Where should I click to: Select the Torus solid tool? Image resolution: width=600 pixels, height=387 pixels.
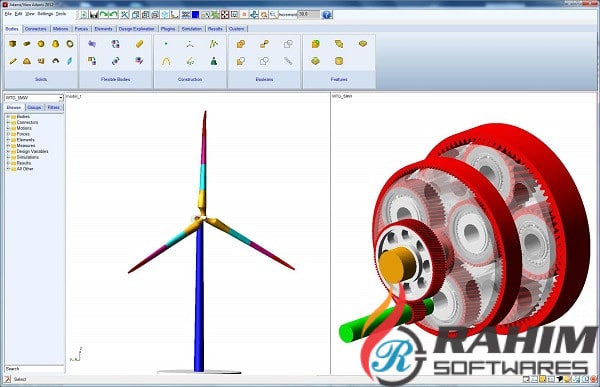tap(70, 44)
